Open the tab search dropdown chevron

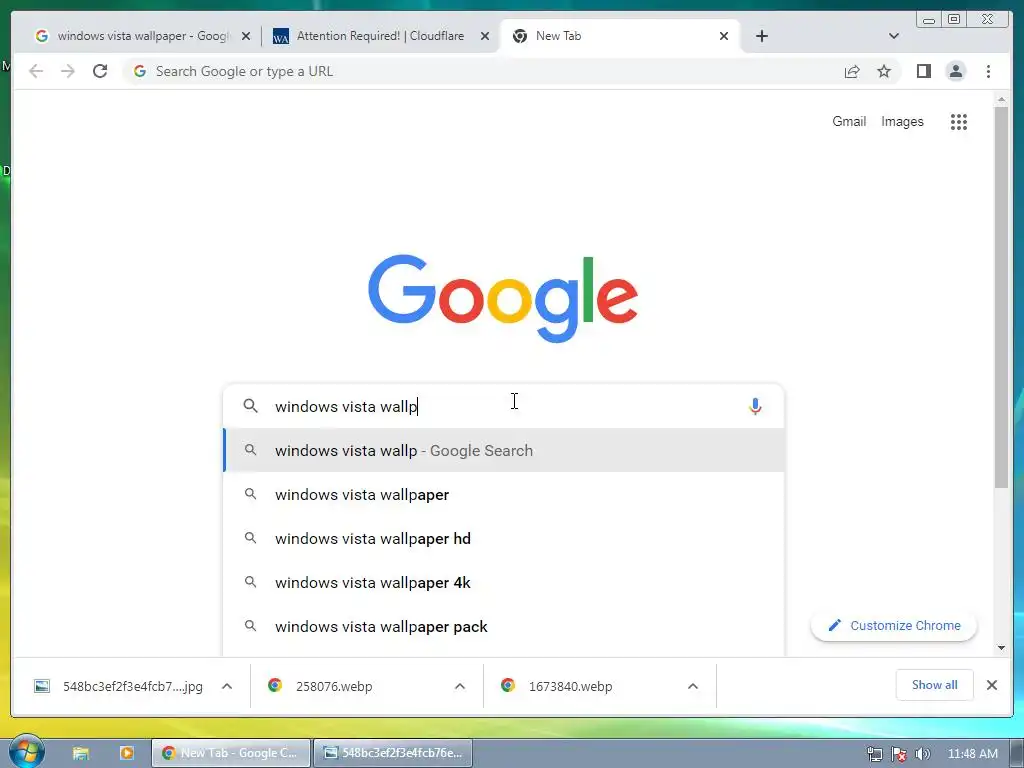tap(893, 36)
